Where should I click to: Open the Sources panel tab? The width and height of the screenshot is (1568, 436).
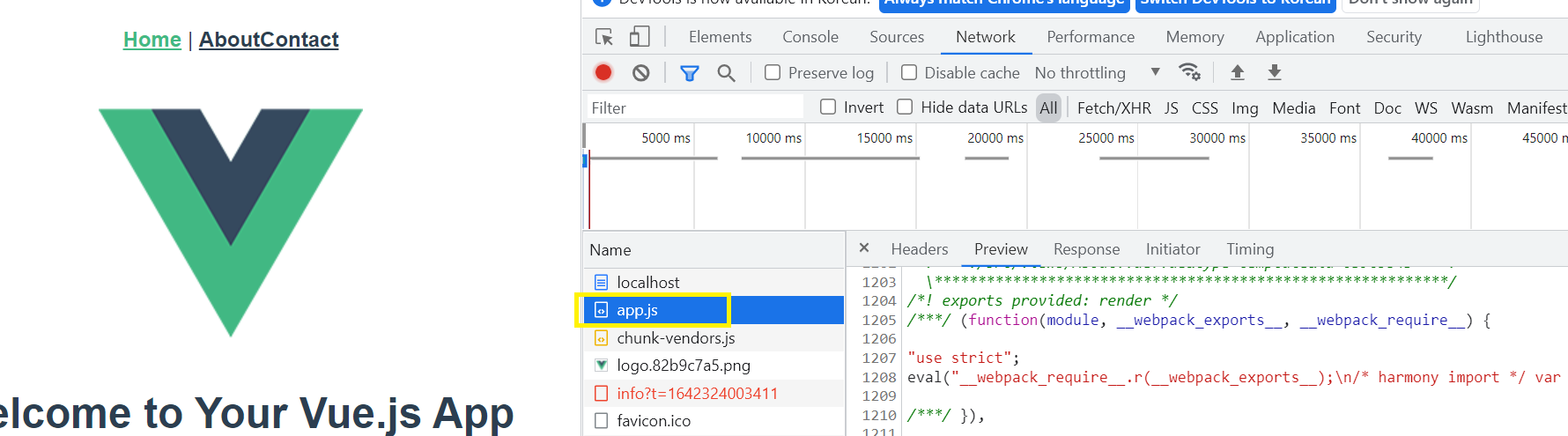point(897,37)
